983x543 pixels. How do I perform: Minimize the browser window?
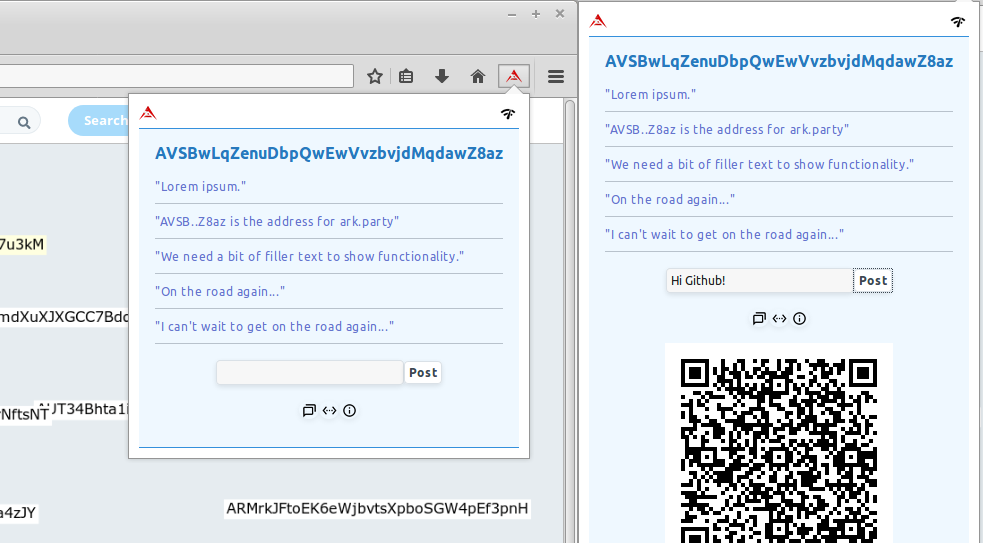pyautogui.click(x=512, y=14)
